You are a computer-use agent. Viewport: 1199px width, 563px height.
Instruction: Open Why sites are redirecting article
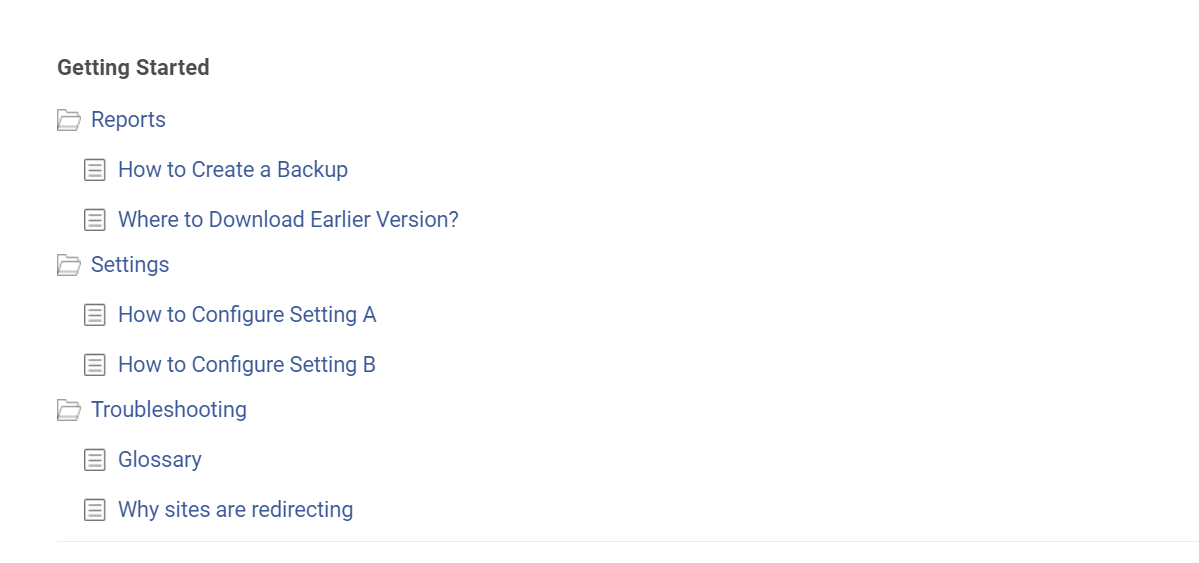click(235, 510)
